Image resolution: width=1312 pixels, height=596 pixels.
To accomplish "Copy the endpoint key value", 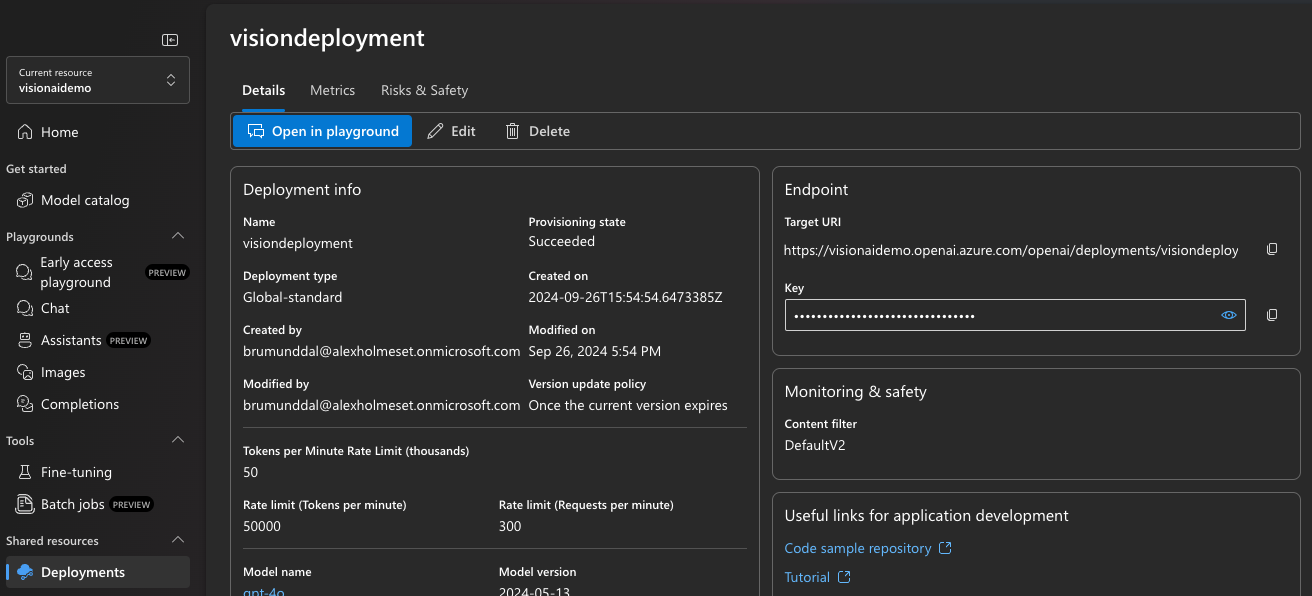I will click(1272, 315).
